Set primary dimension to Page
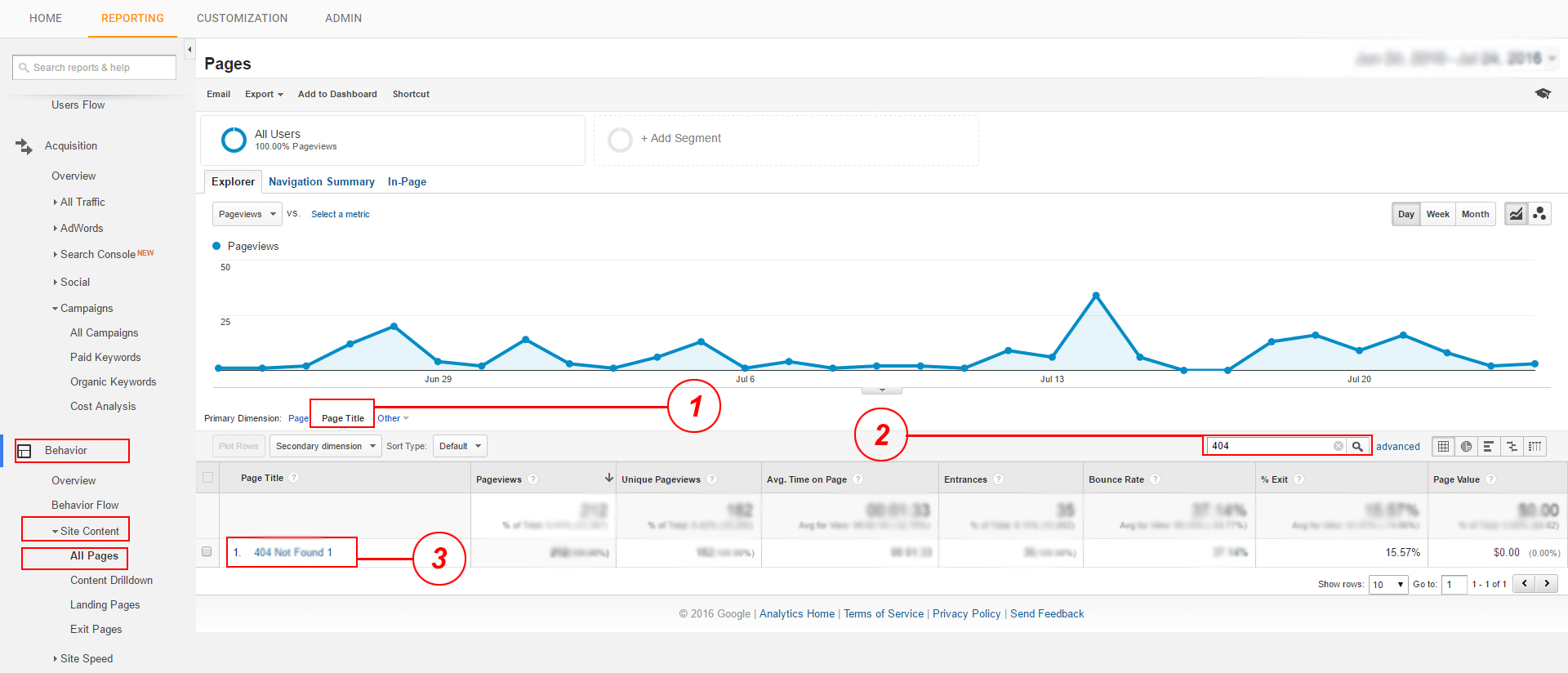 coord(298,418)
